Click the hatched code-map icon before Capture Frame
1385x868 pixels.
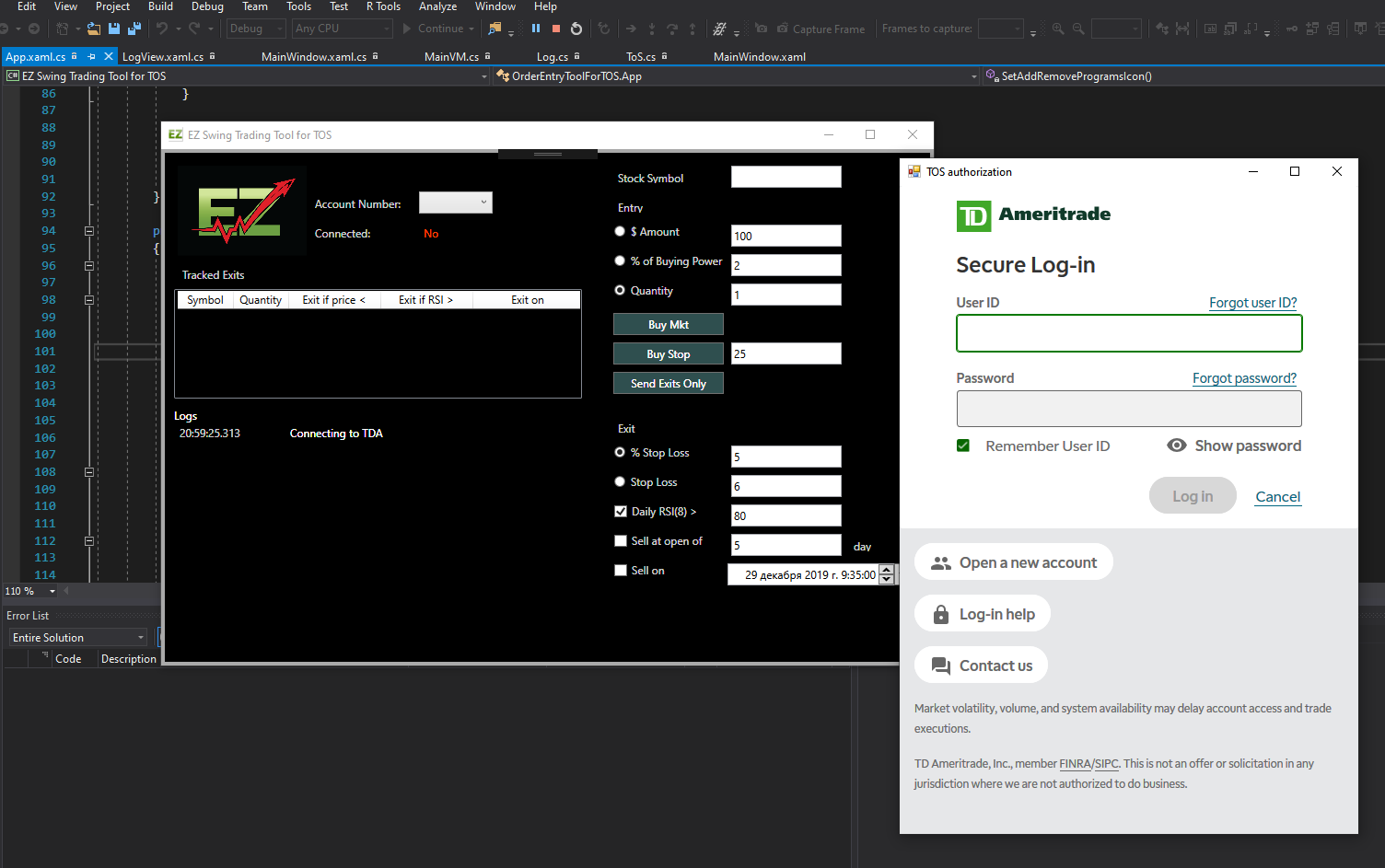tap(720, 29)
